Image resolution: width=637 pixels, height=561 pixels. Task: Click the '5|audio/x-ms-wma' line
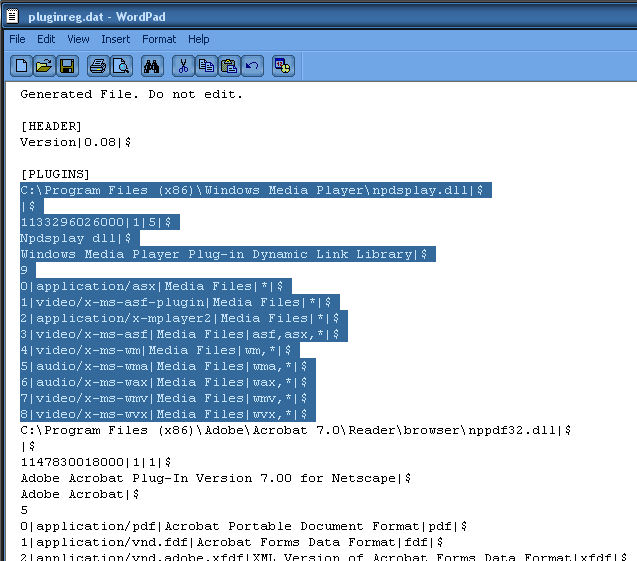(164, 366)
